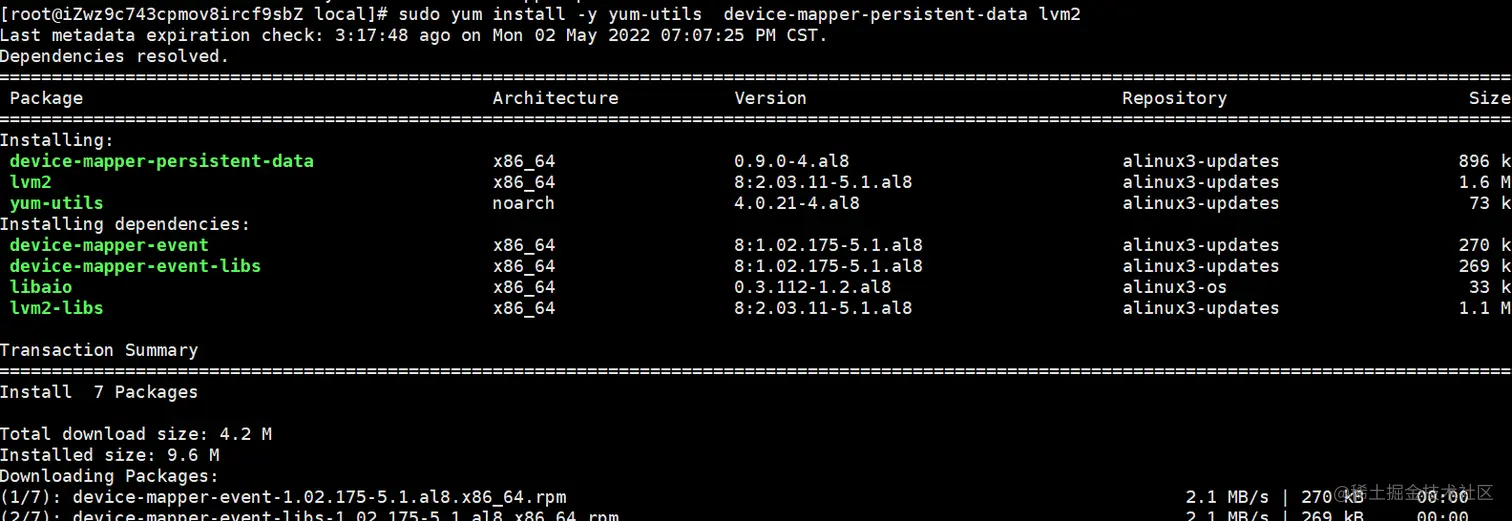Click the noarch architecture value
Image resolution: width=1512 pixels, height=521 pixels.
(x=523, y=203)
